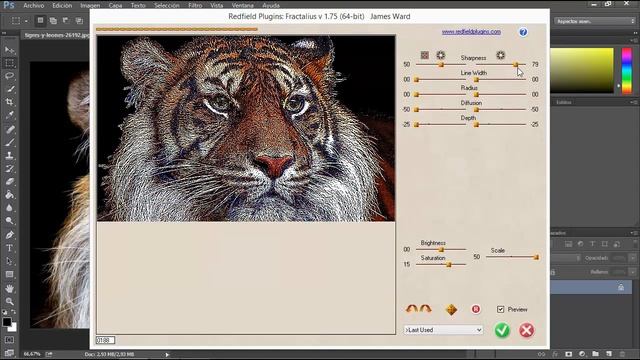This screenshot has height=360, width=640.
Task: Select the Brush tool
Action: [9, 142]
